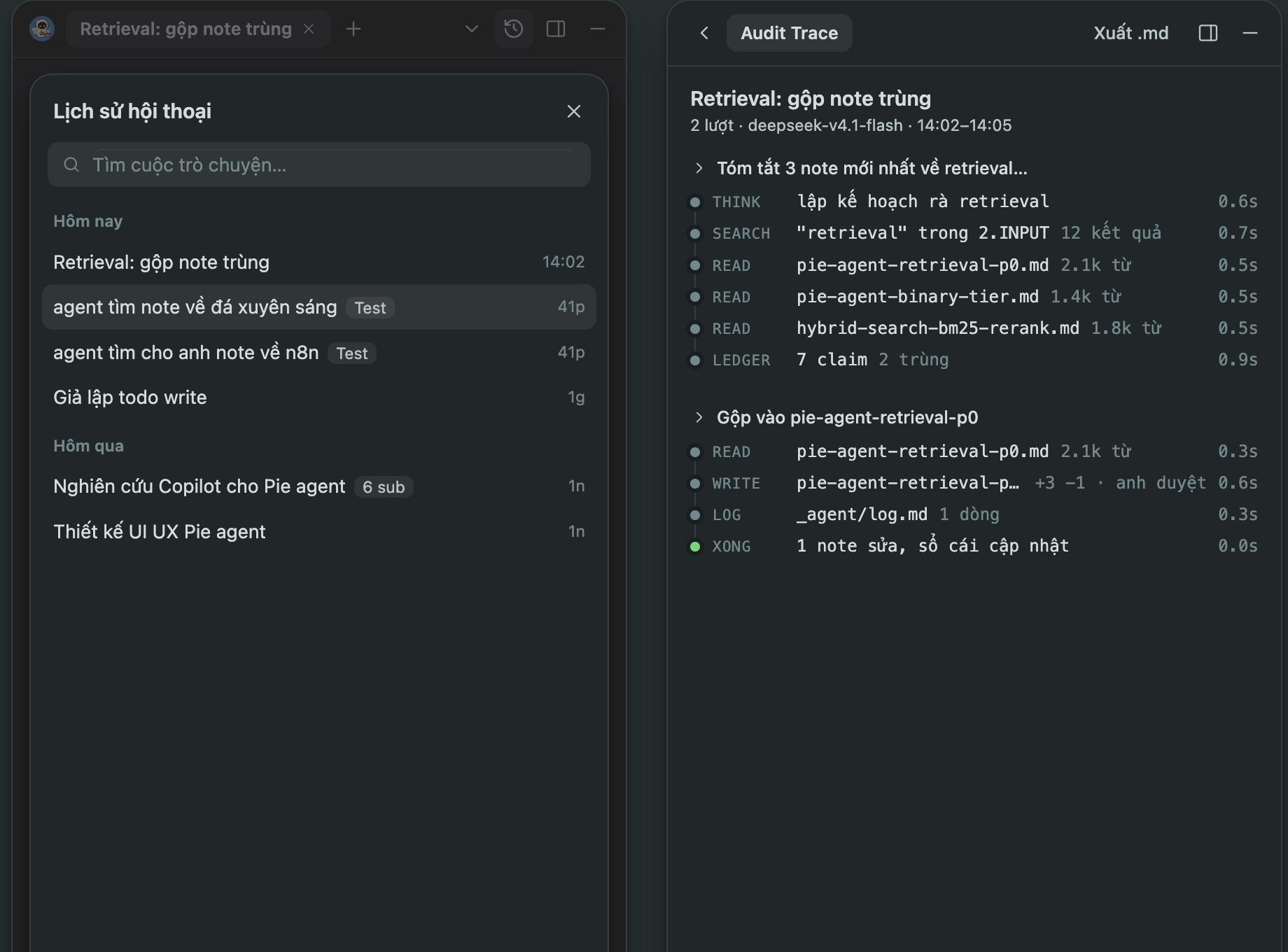Minimize the left chat window

597,29
